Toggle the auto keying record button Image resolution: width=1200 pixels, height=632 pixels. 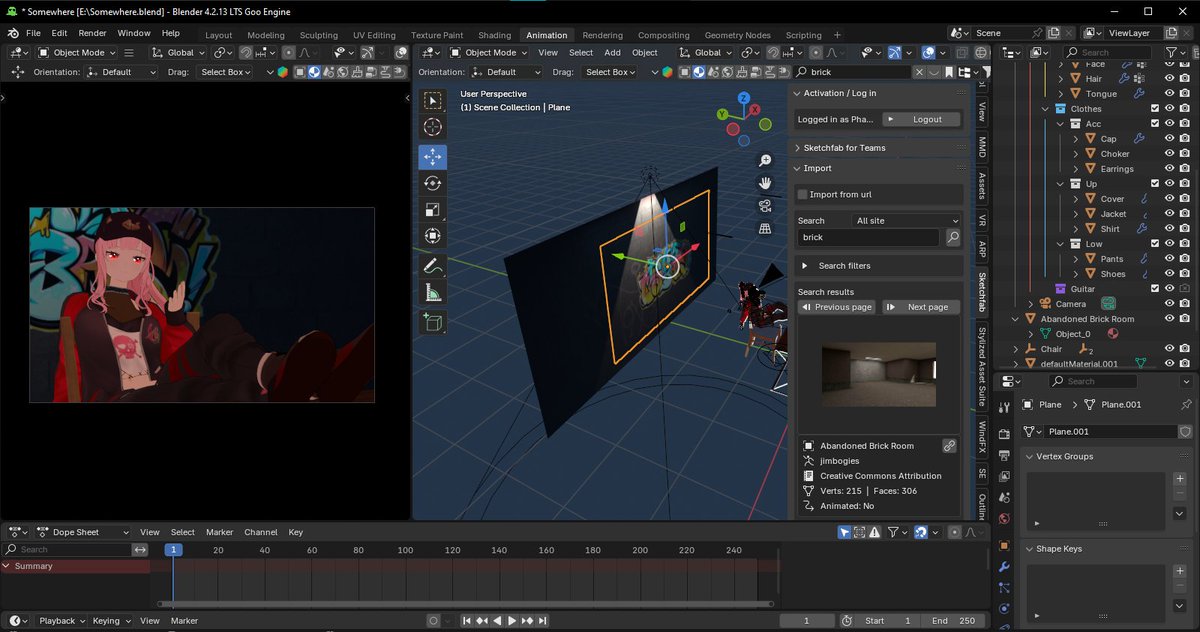point(433,621)
